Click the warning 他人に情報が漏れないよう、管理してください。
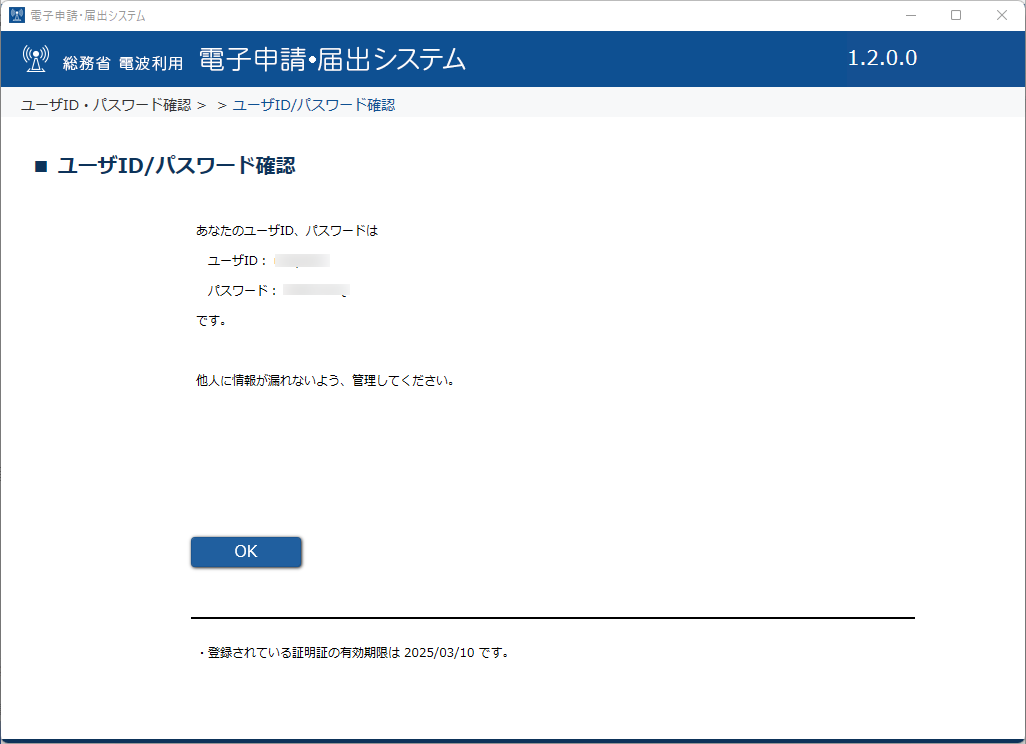 (x=325, y=381)
